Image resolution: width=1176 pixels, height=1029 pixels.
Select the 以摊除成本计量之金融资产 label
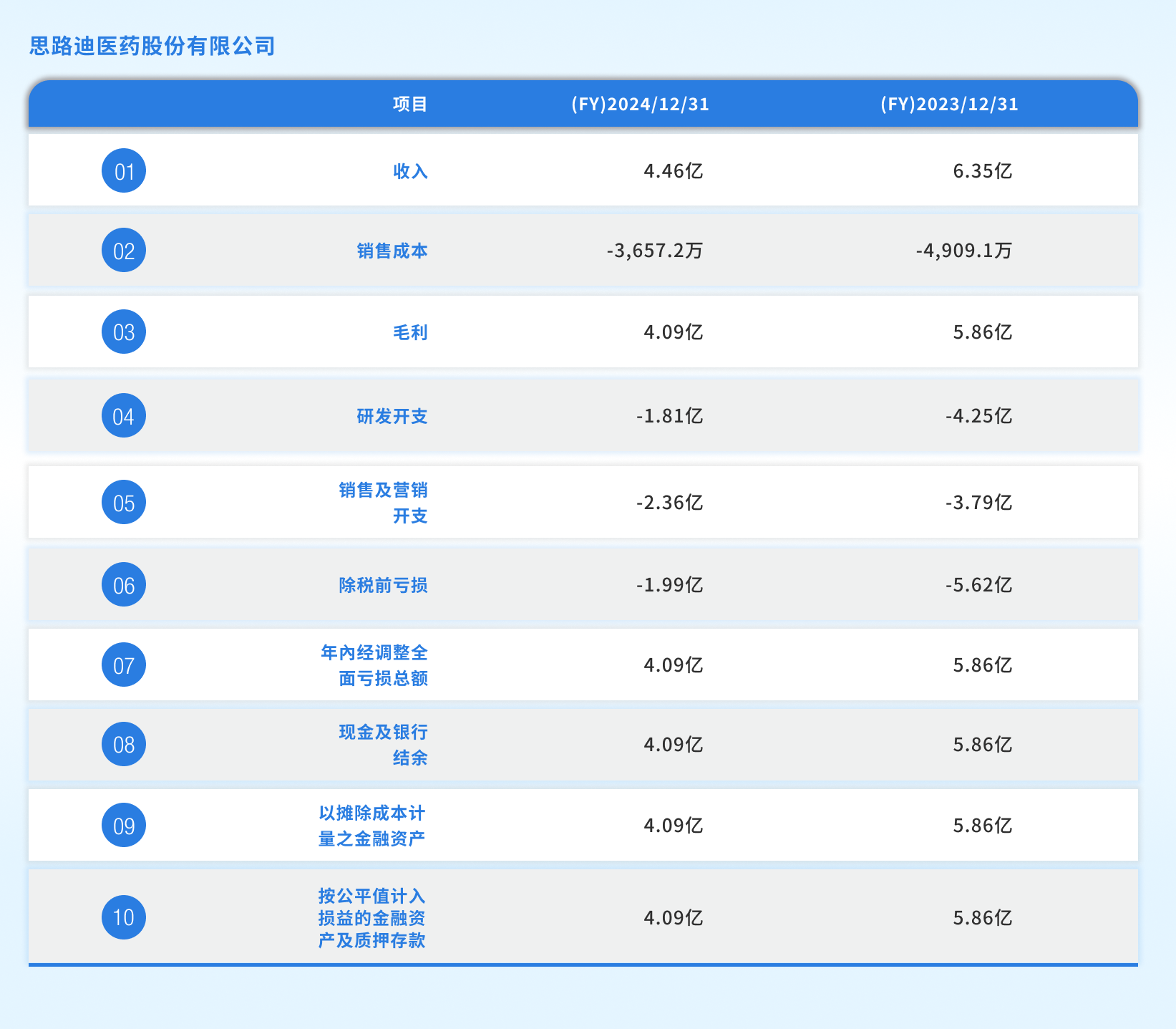click(x=372, y=826)
